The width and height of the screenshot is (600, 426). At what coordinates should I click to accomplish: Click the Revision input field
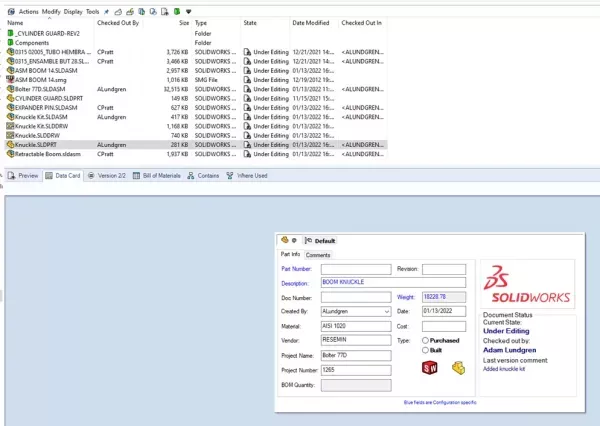click(444, 269)
